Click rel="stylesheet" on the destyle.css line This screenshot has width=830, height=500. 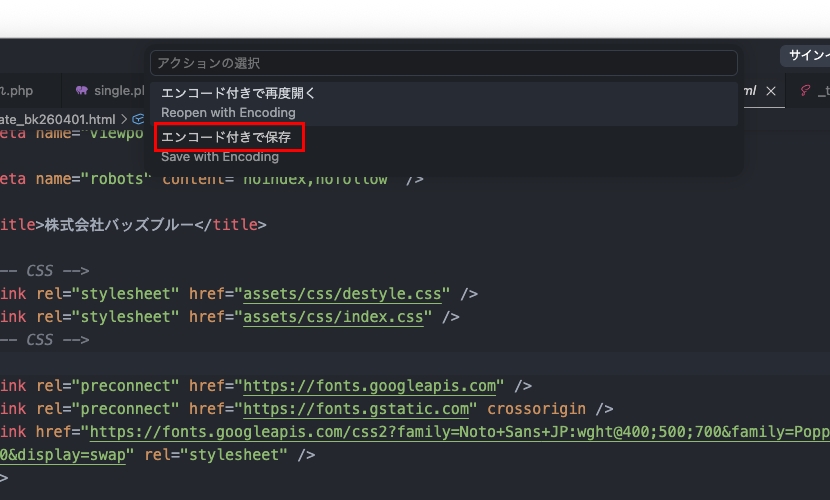tap(107, 294)
